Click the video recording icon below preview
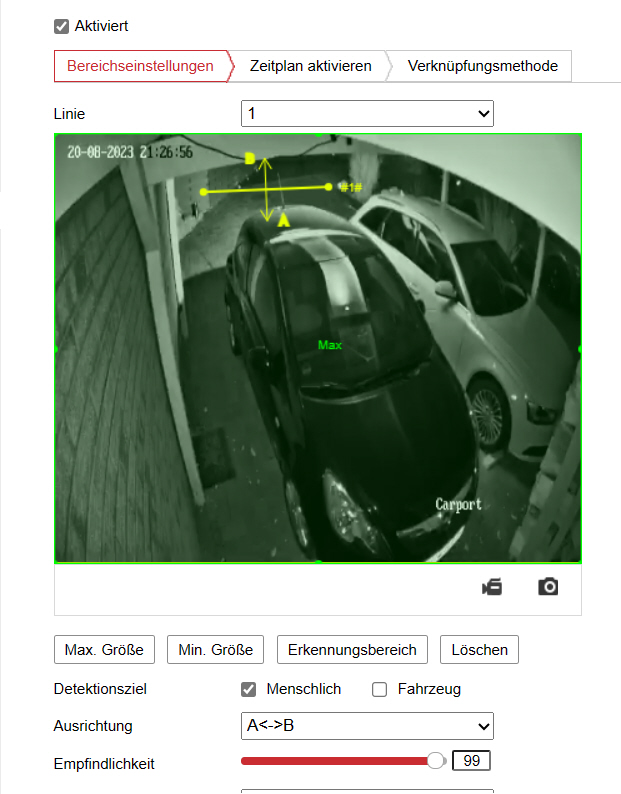This screenshot has height=794, width=621. pos(491,587)
